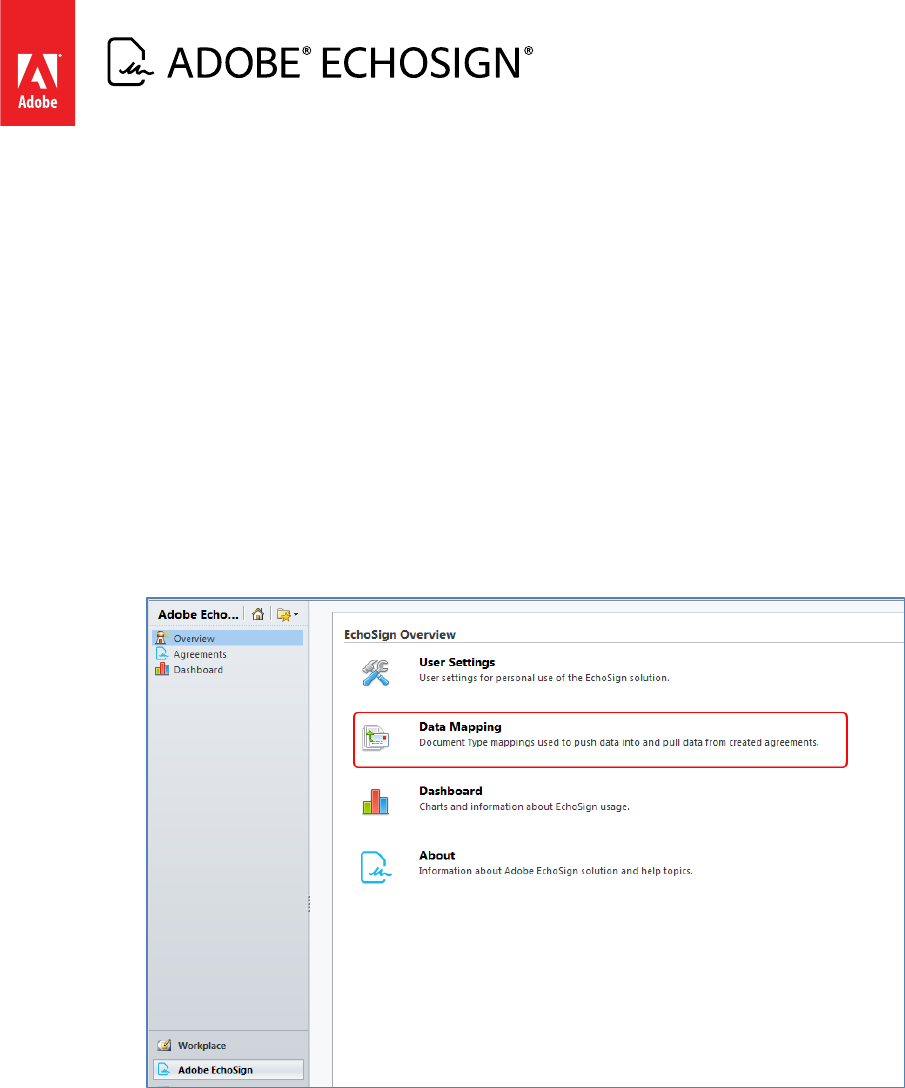Screen dimensions: 905x1088
Task: Click the Data Mapping icon
Action: (375, 738)
